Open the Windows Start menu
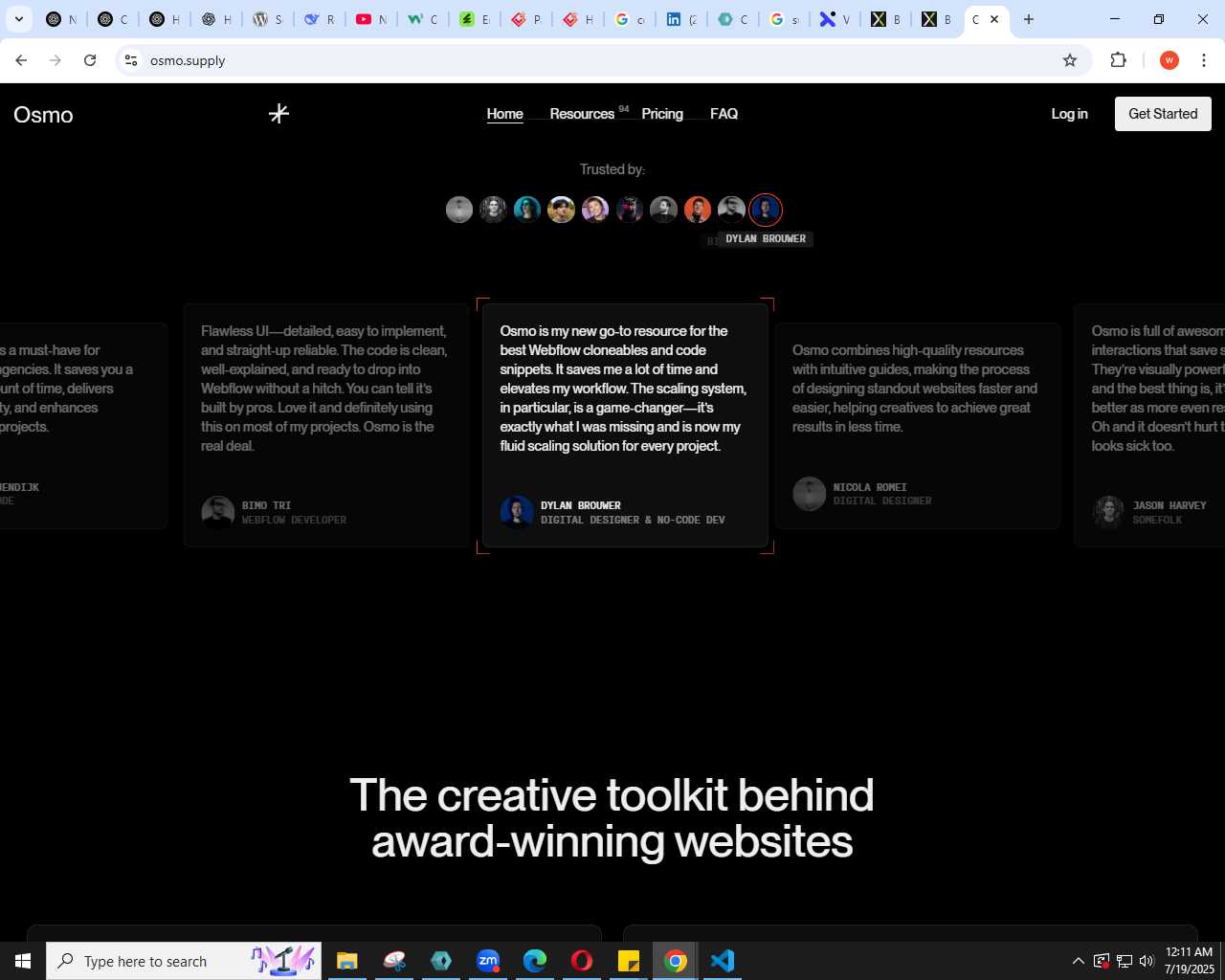1225x980 pixels. point(23,961)
